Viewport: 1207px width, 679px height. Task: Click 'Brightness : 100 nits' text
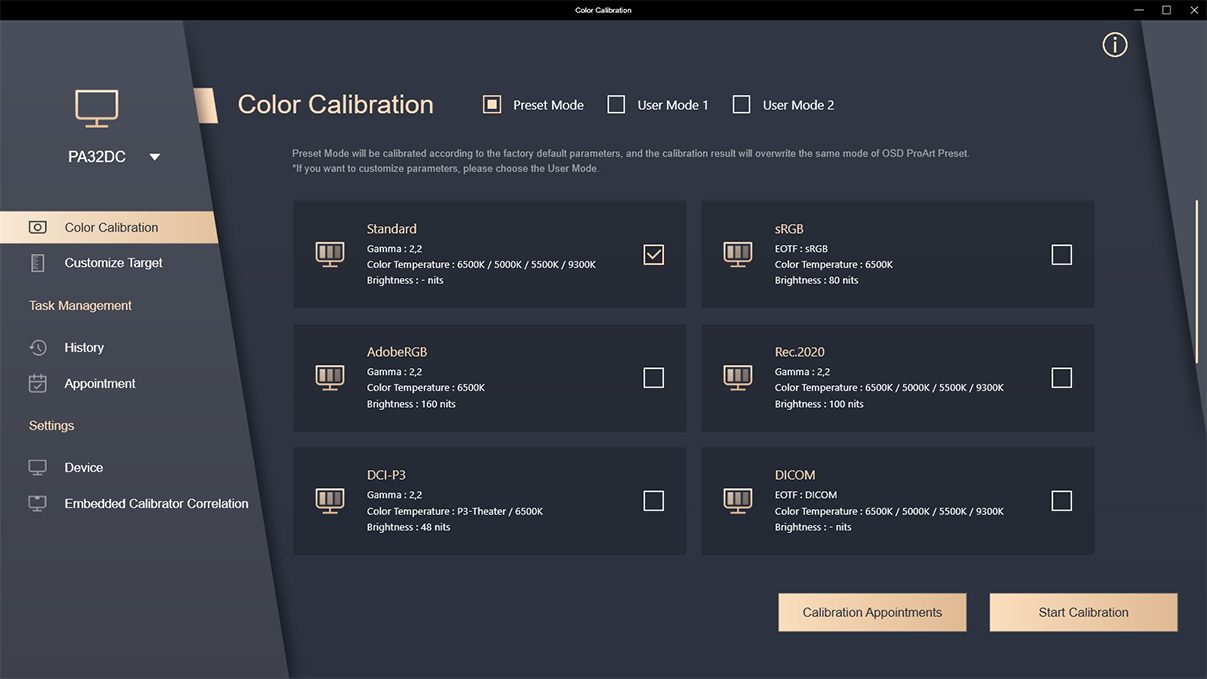819,404
